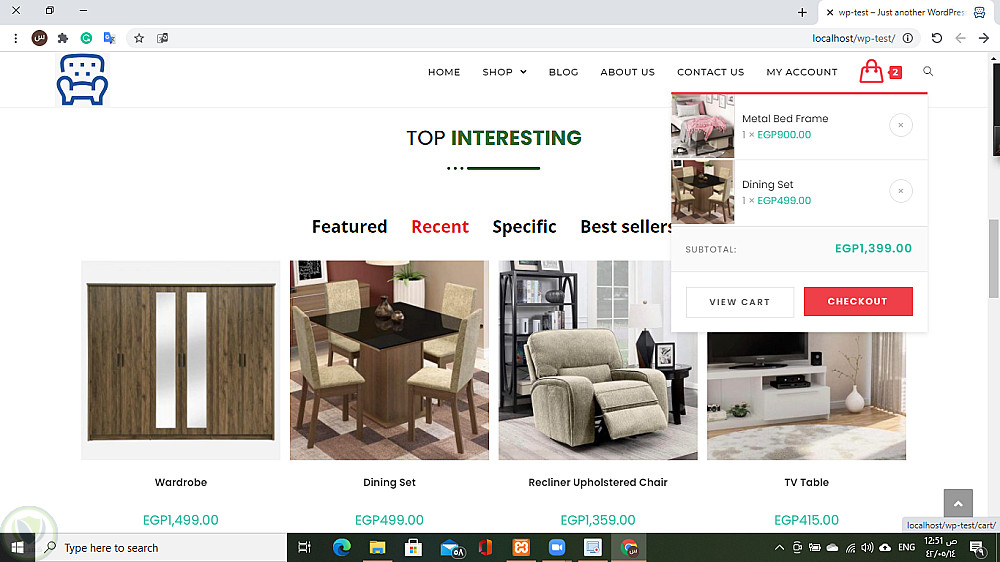The image size is (1000, 562).
Task: Go forward with browser forward arrow
Action: pos(984,38)
